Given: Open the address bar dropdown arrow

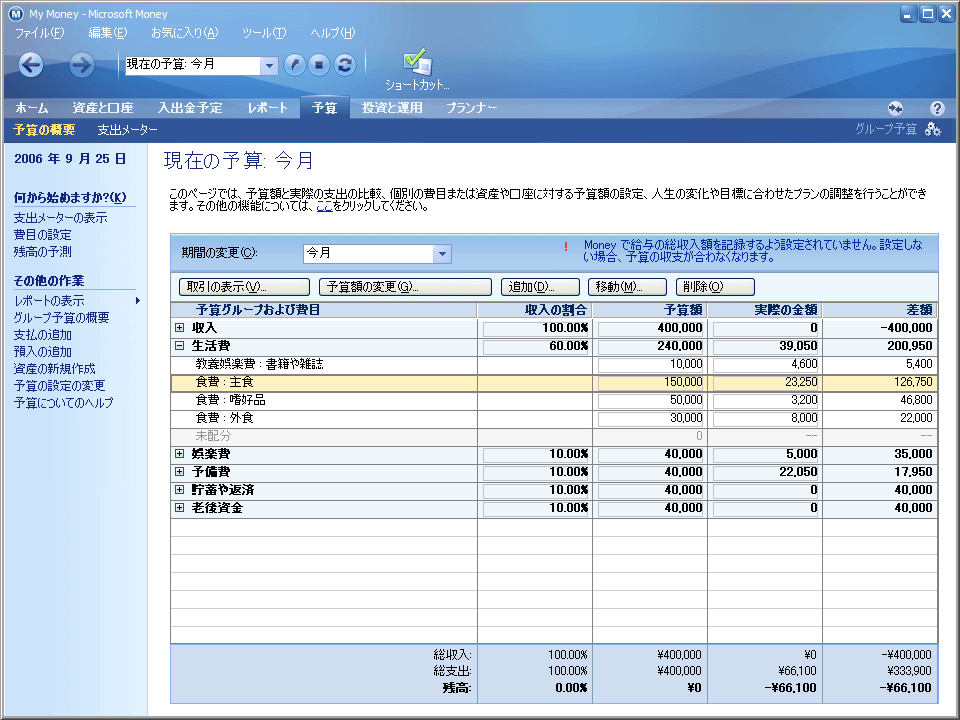Looking at the screenshot, I should 269,66.
